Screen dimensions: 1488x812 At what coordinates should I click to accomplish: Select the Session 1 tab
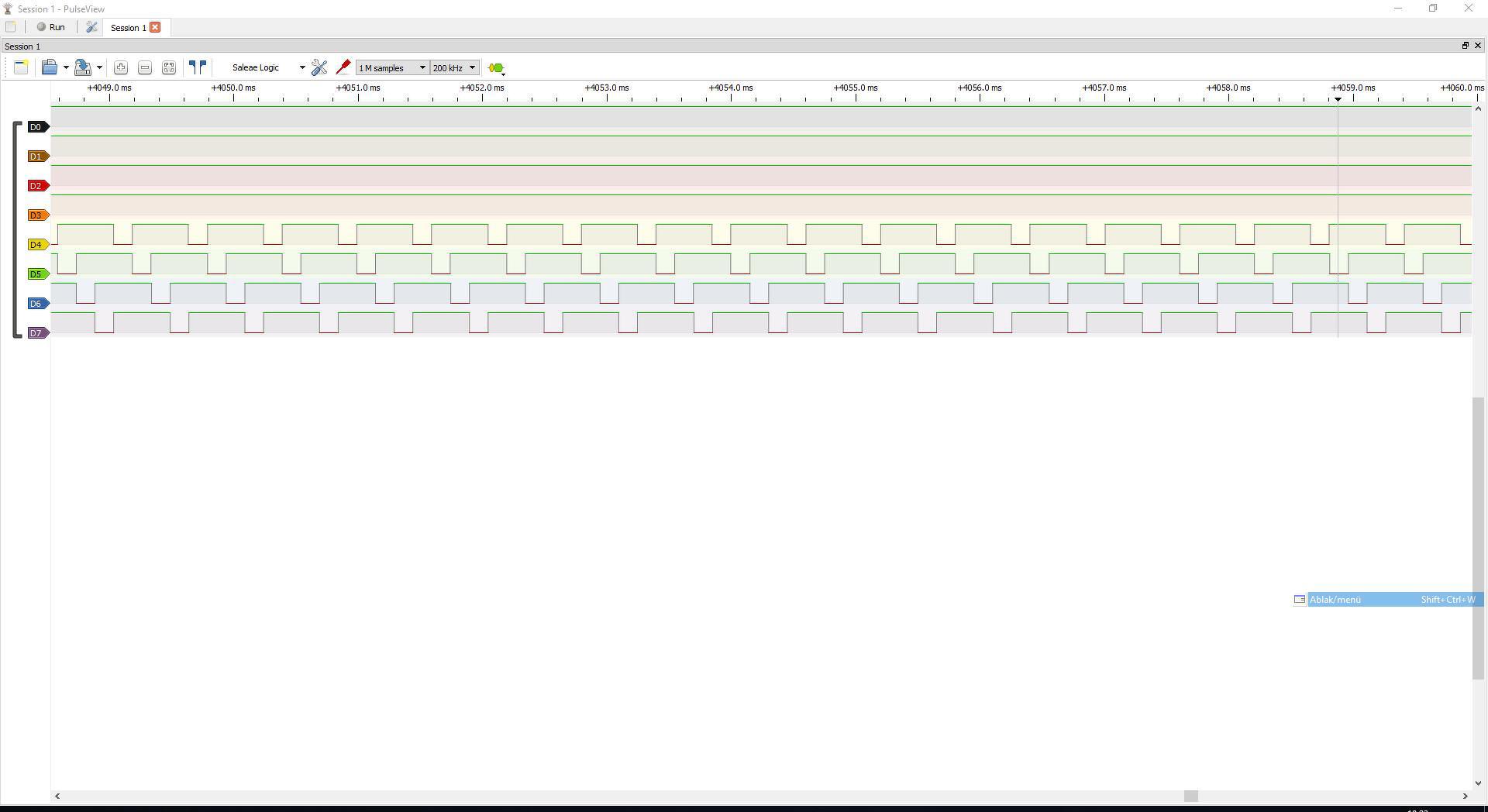pos(128,28)
